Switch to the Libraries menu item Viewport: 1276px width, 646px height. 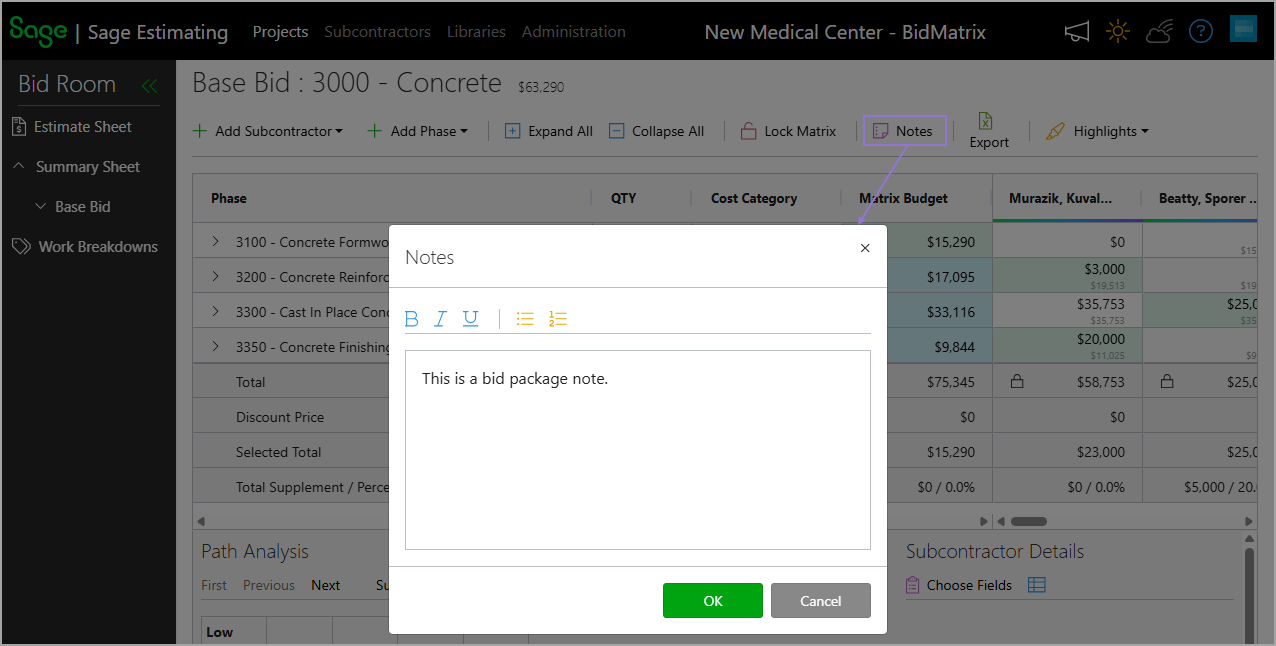coord(476,31)
